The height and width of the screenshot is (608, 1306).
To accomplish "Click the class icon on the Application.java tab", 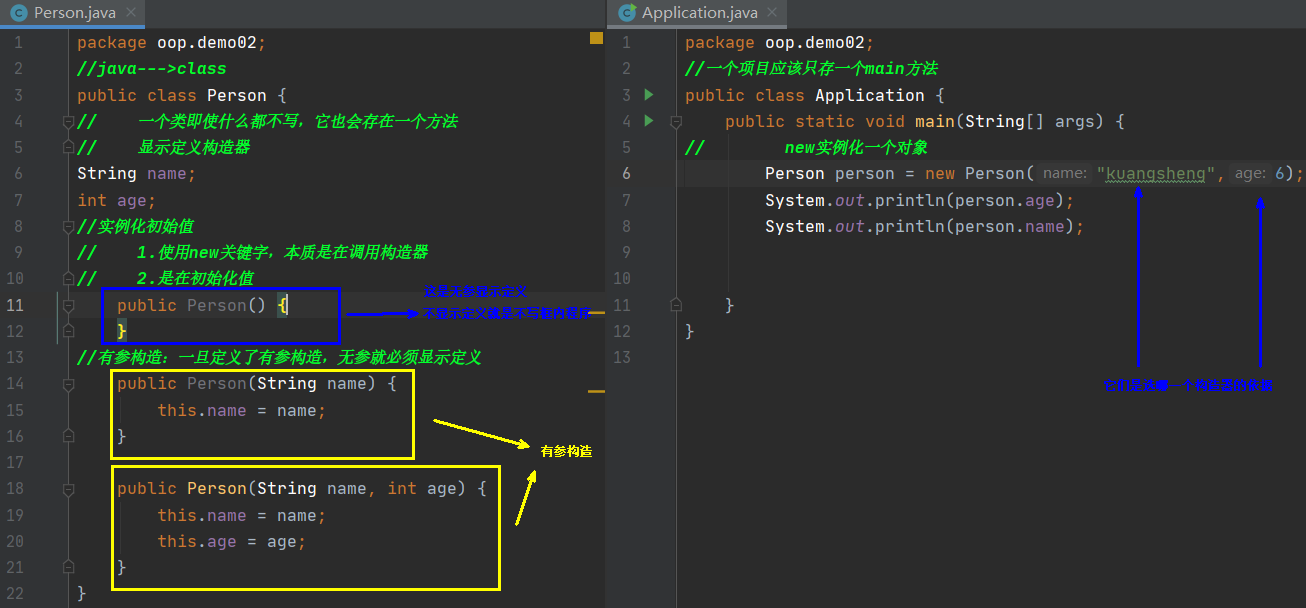I will click(x=627, y=13).
